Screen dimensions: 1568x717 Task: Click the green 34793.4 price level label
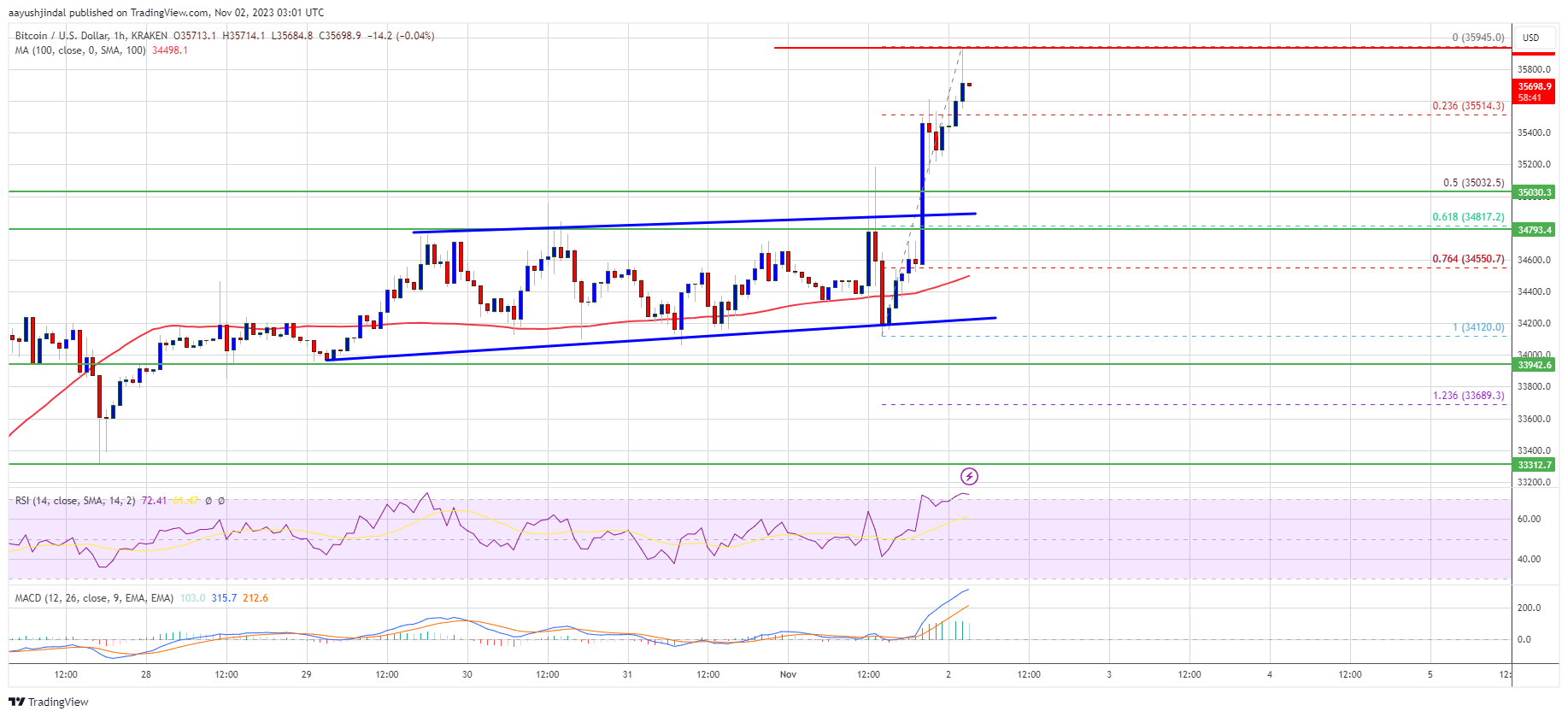(1534, 230)
